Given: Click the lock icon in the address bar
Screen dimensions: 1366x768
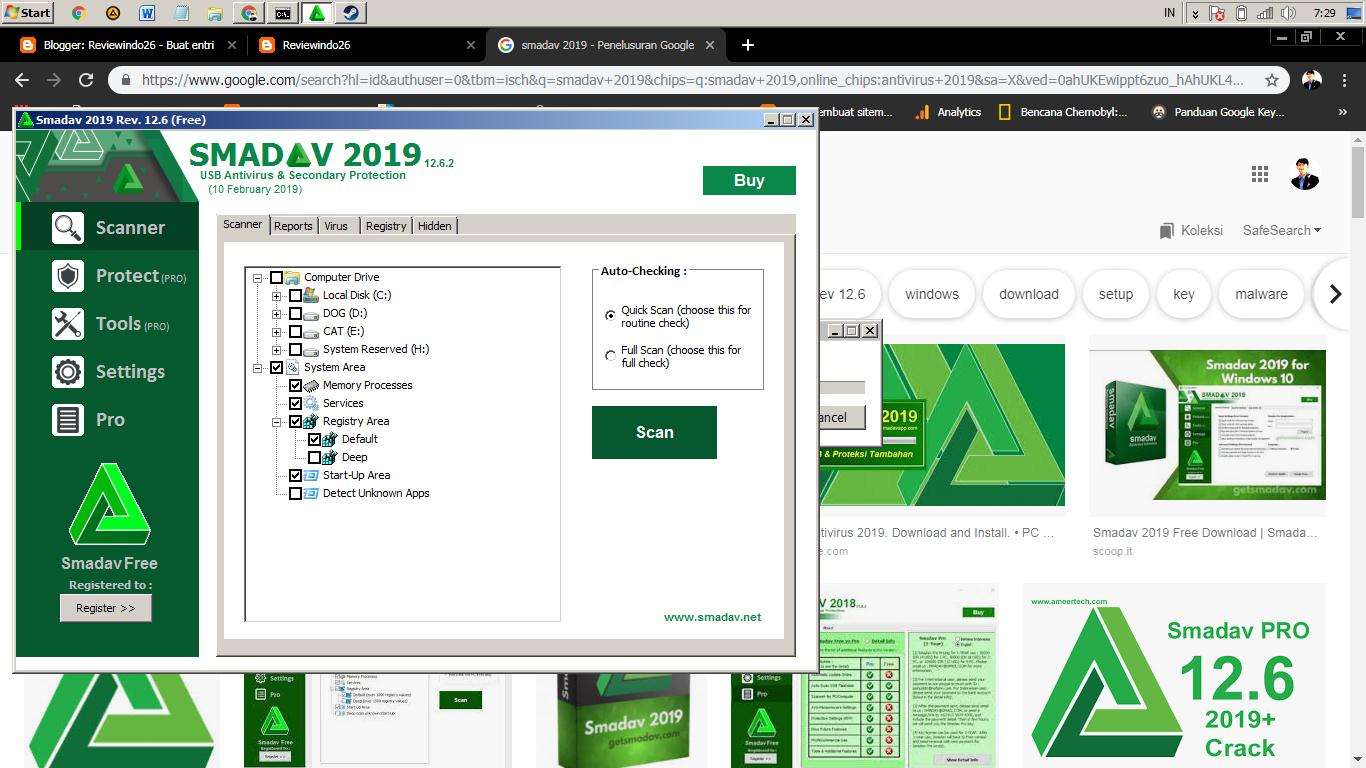Looking at the screenshot, I should [x=124, y=80].
